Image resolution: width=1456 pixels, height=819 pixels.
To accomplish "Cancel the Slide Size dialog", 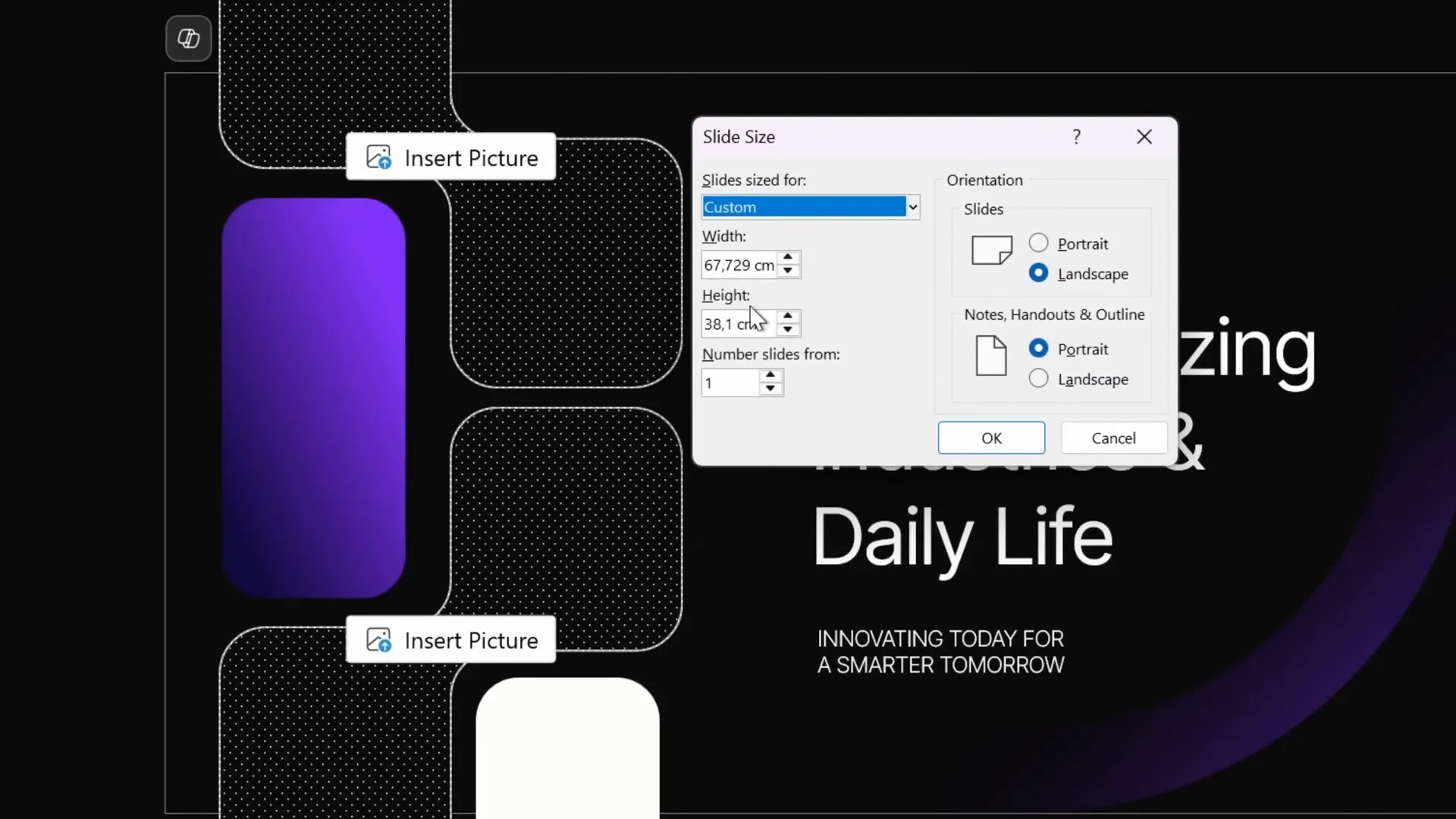I will pyautogui.click(x=1113, y=438).
